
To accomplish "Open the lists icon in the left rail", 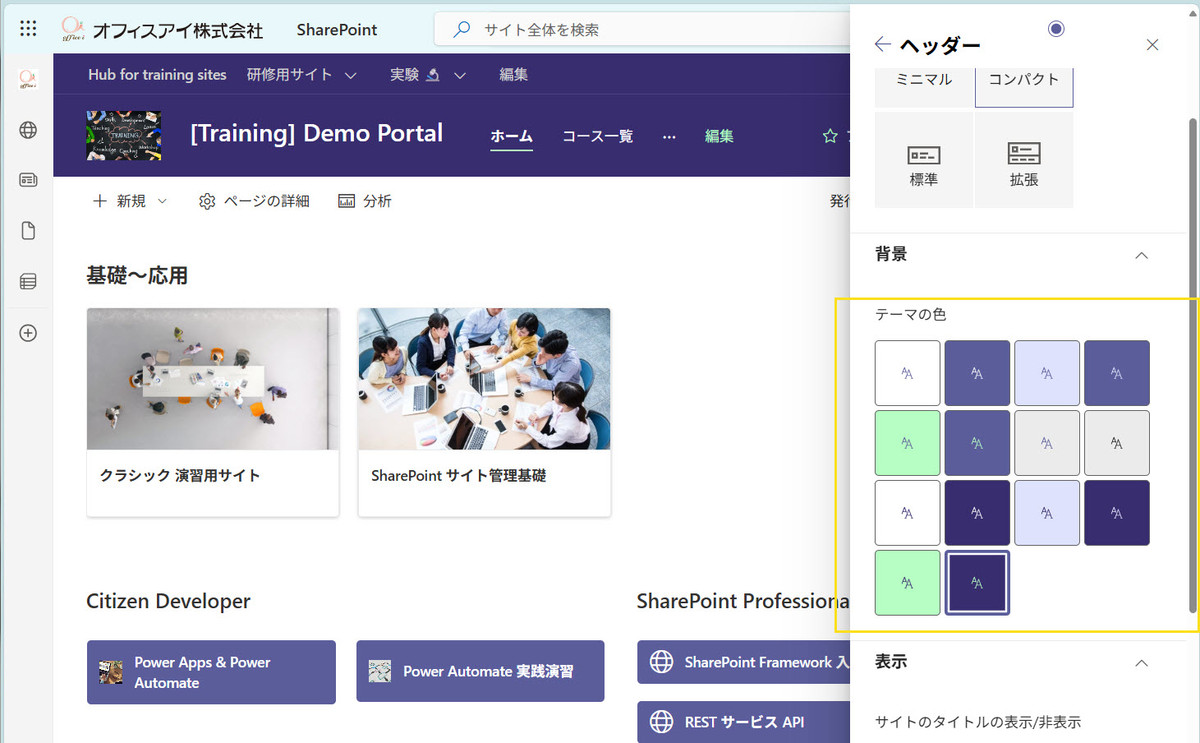I will coord(28,282).
